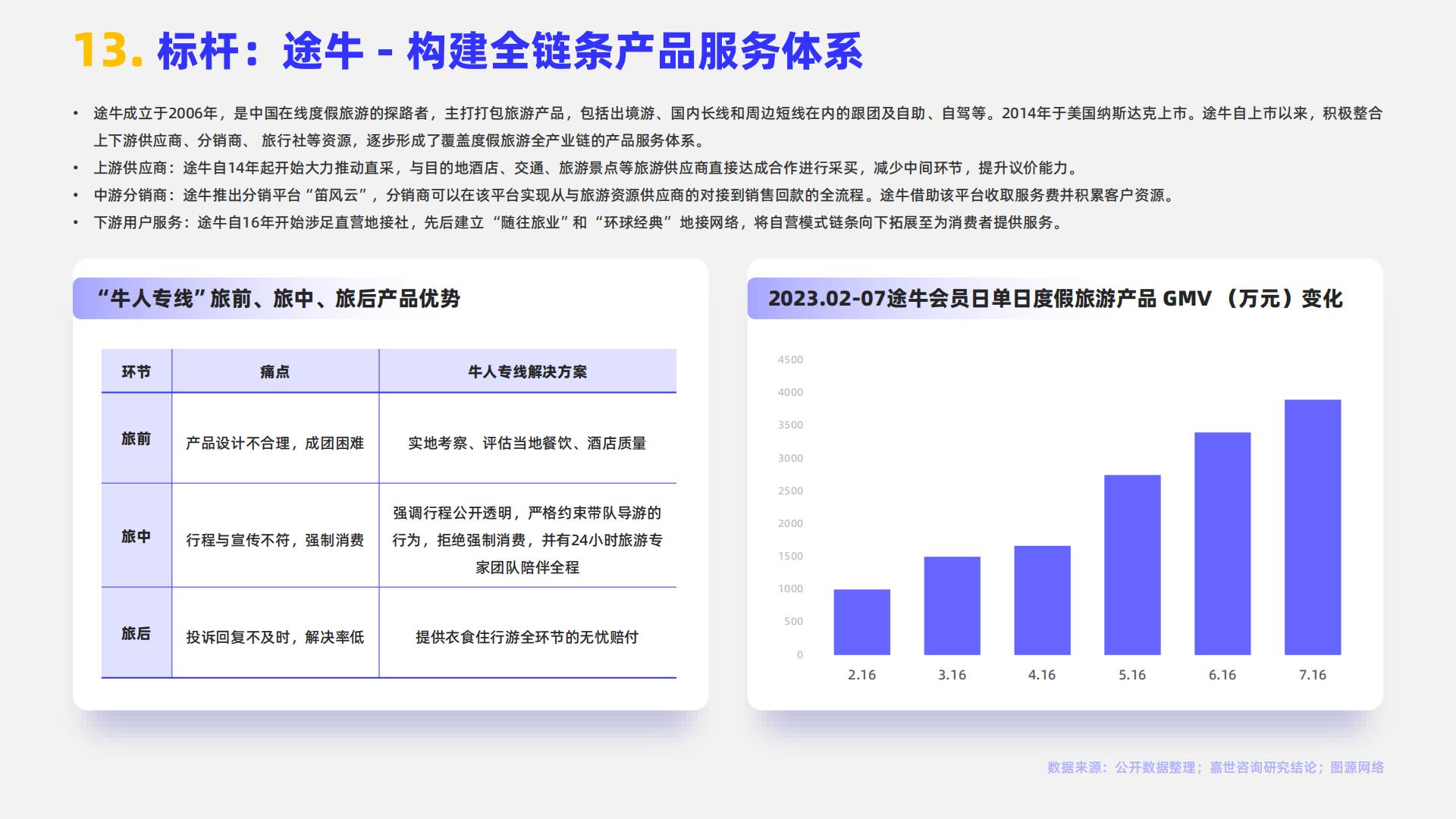Click the y-axis value '2000'
This screenshot has height=819, width=1456.
(x=790, y=523)
